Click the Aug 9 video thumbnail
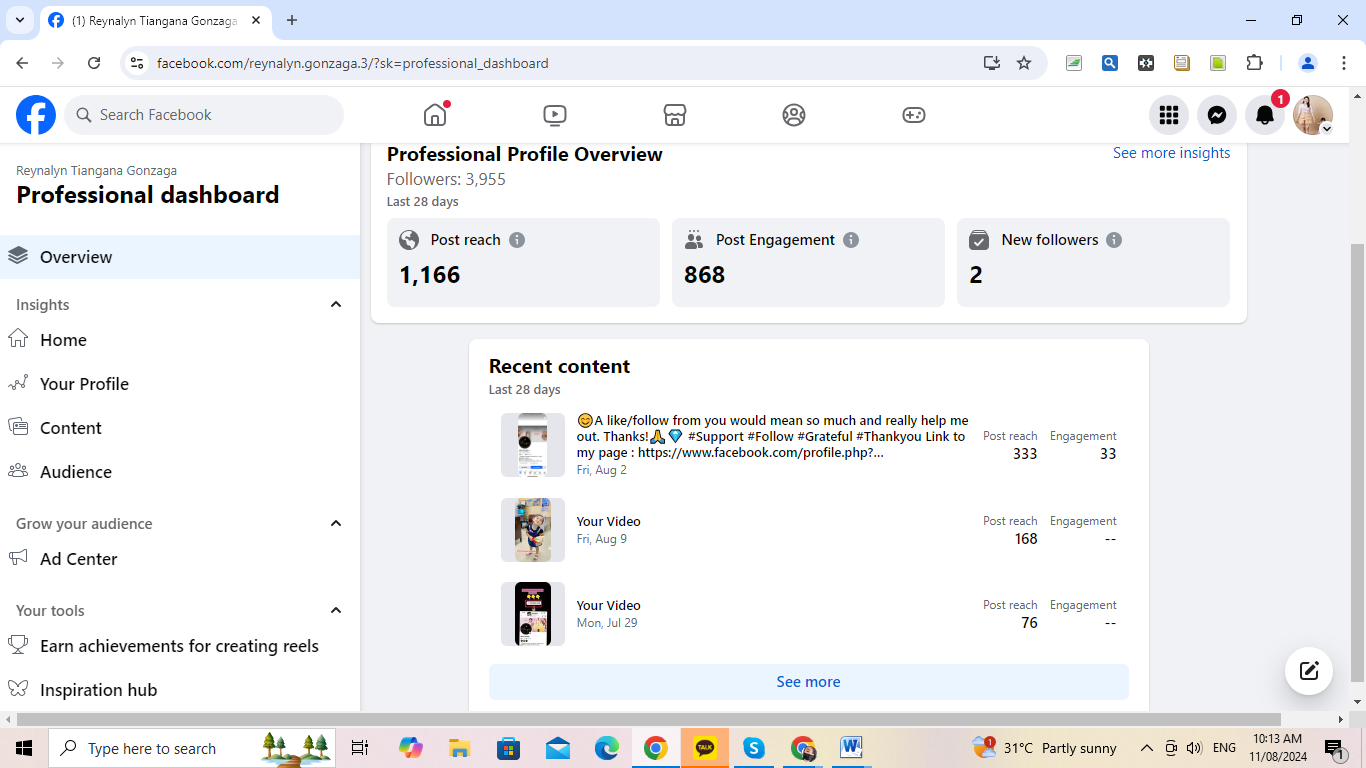Screen dimensions: 1366x768 533,530
